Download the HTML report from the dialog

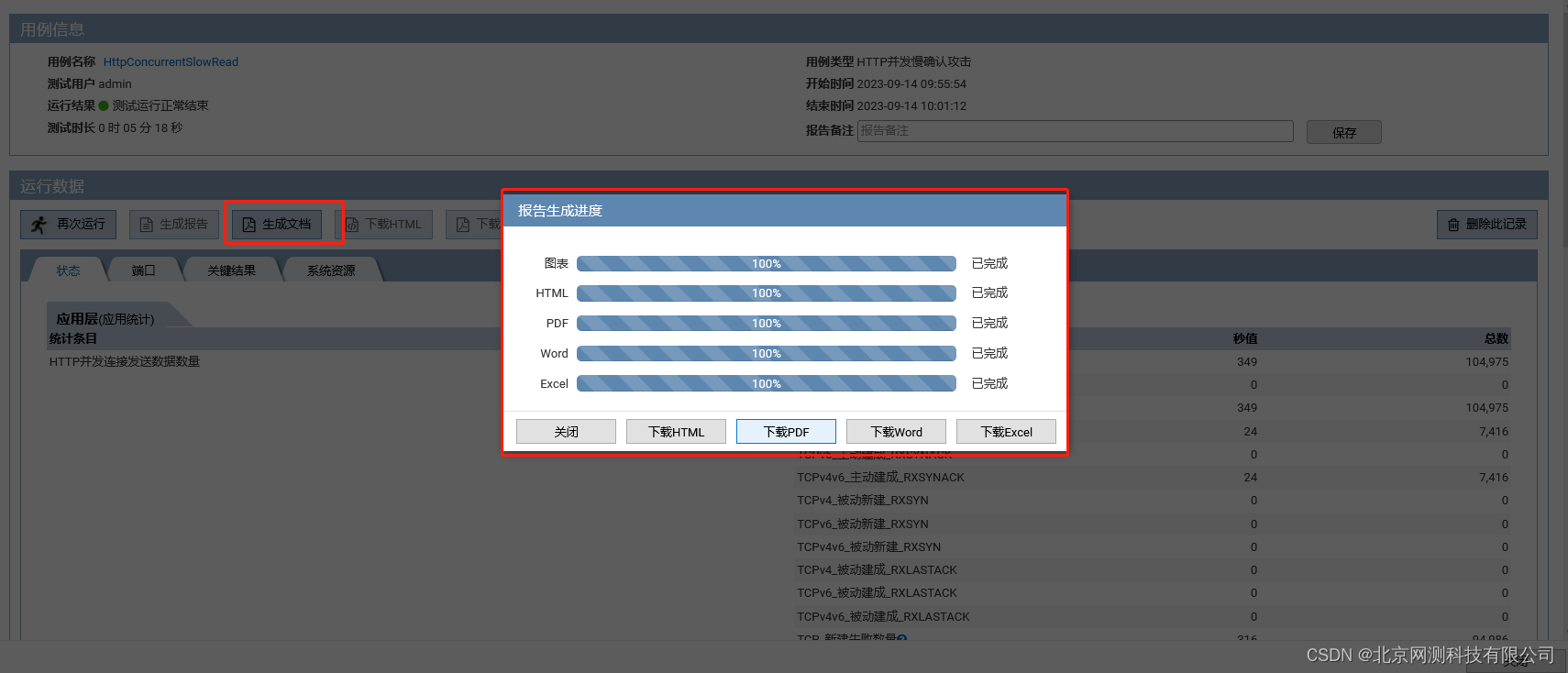click(676, 432)
